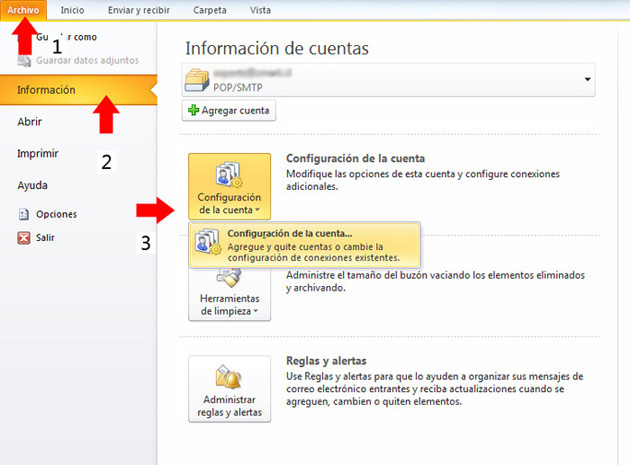This screenshot has width=630, height=465.
Task: Select Información in the sidebar
Action: [78, 90]
